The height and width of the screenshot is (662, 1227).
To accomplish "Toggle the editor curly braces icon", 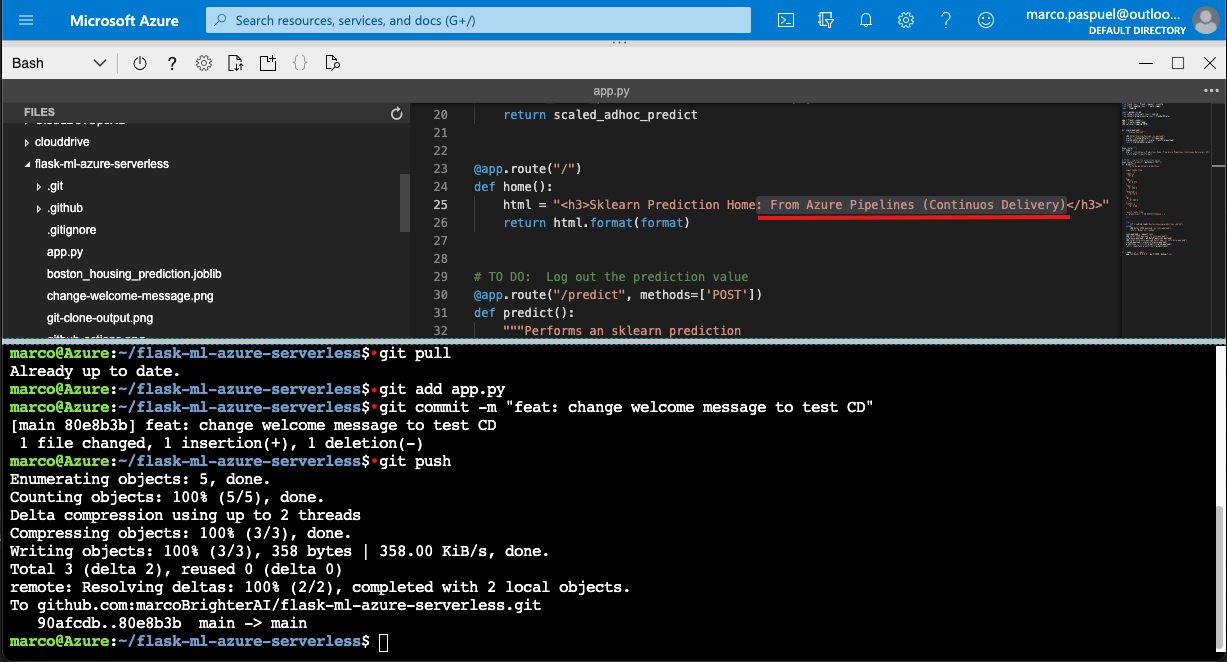I will coord(300,63).
